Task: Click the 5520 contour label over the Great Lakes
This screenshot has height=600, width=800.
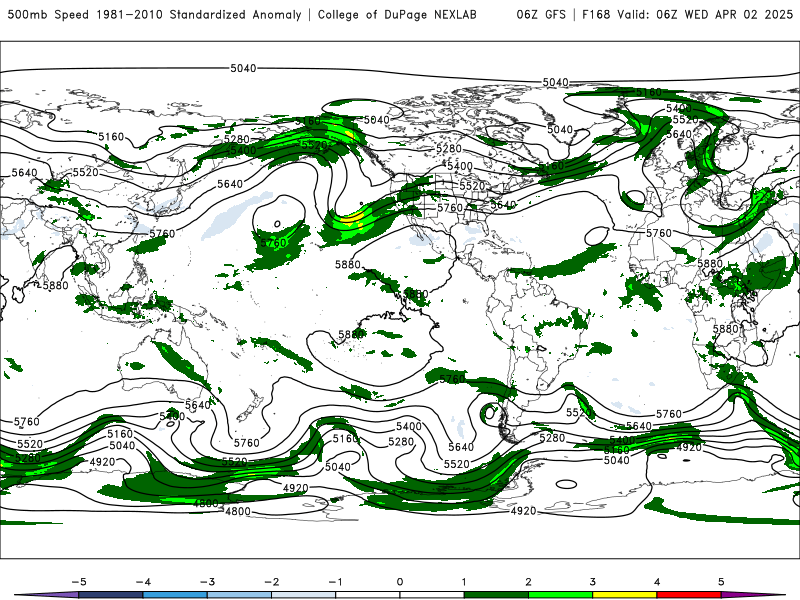Action: (x=472, y=186)
